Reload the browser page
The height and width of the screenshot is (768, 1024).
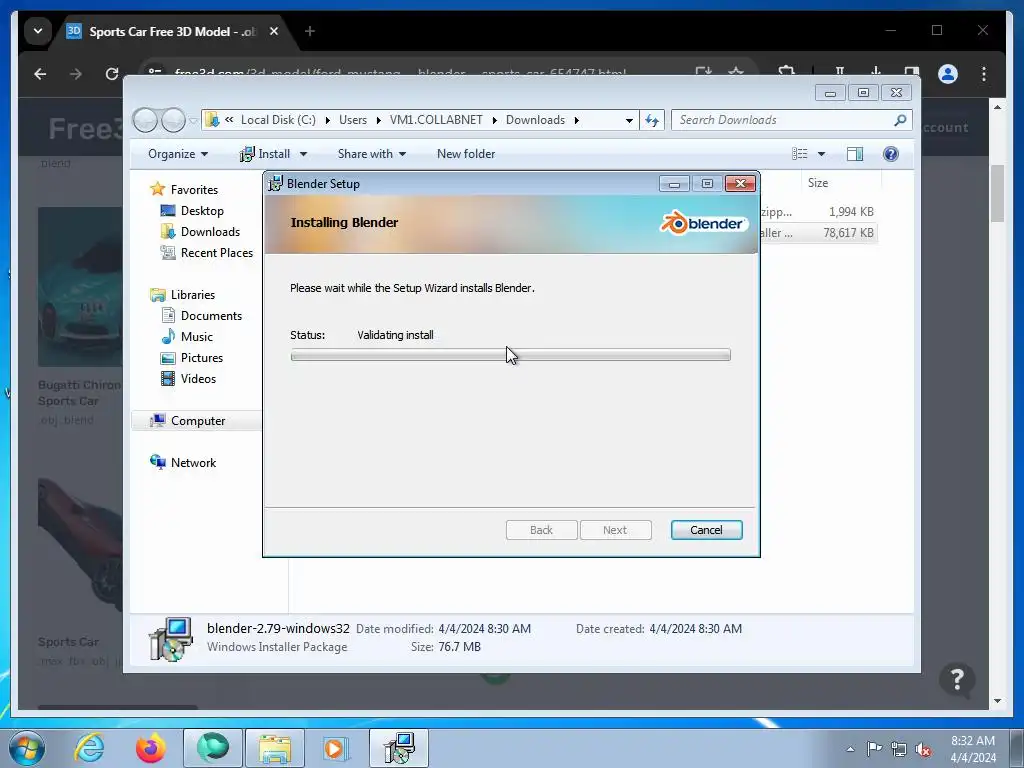coord(112,74)
